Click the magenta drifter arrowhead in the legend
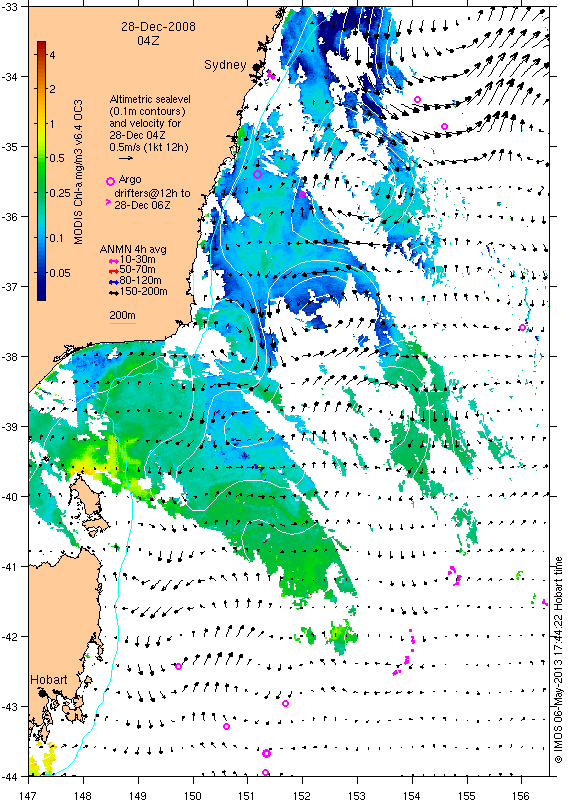 click(x=108, y=203)
